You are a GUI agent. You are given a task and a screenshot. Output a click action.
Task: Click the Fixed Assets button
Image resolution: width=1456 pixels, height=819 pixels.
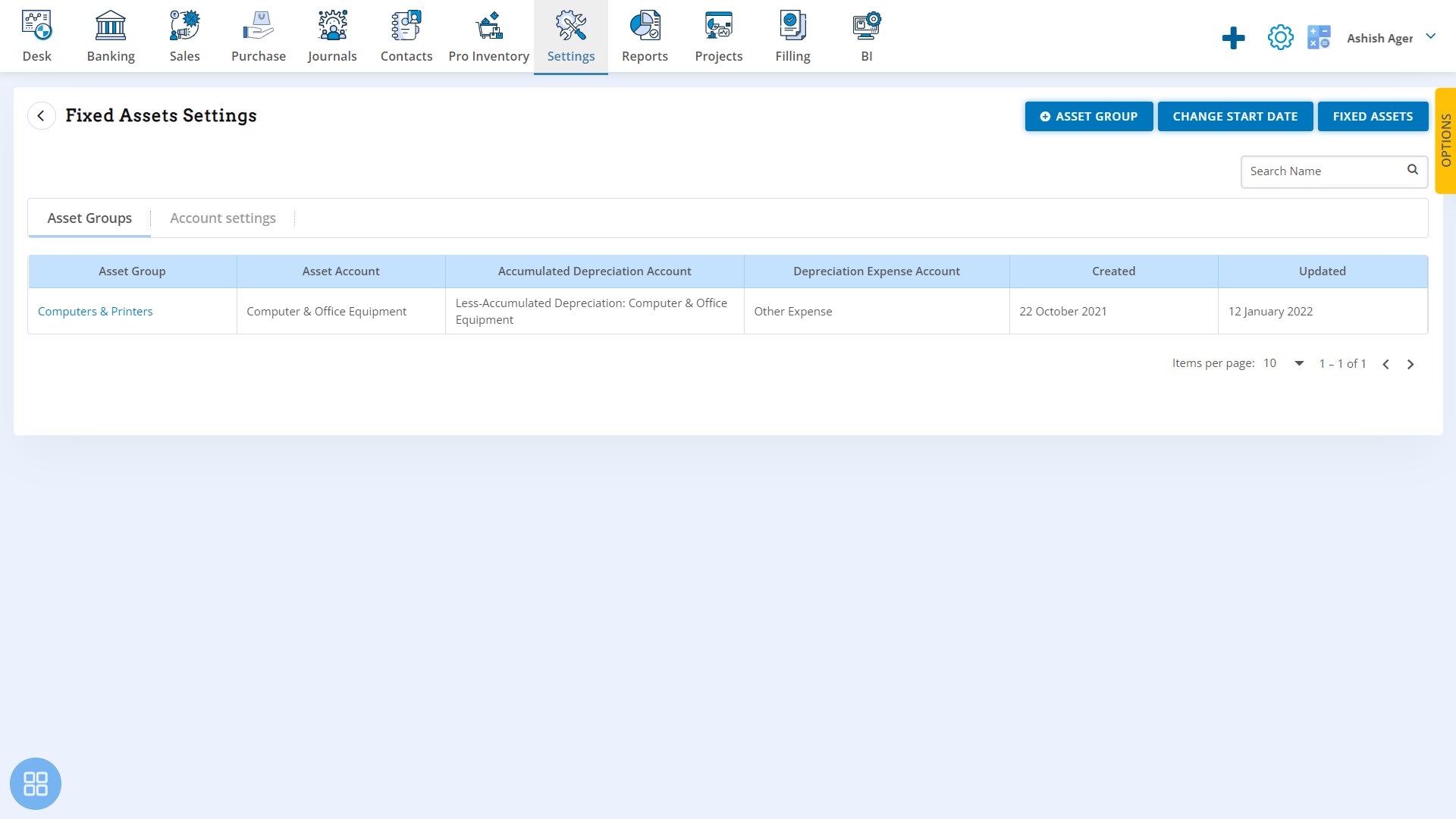[1373, 116]
